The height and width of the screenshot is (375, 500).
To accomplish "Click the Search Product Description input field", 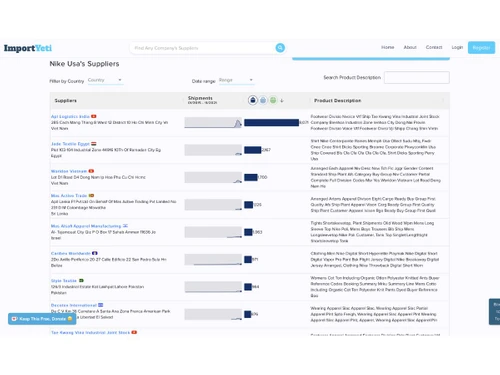I will pyautogui.click(x=417, y=77).
